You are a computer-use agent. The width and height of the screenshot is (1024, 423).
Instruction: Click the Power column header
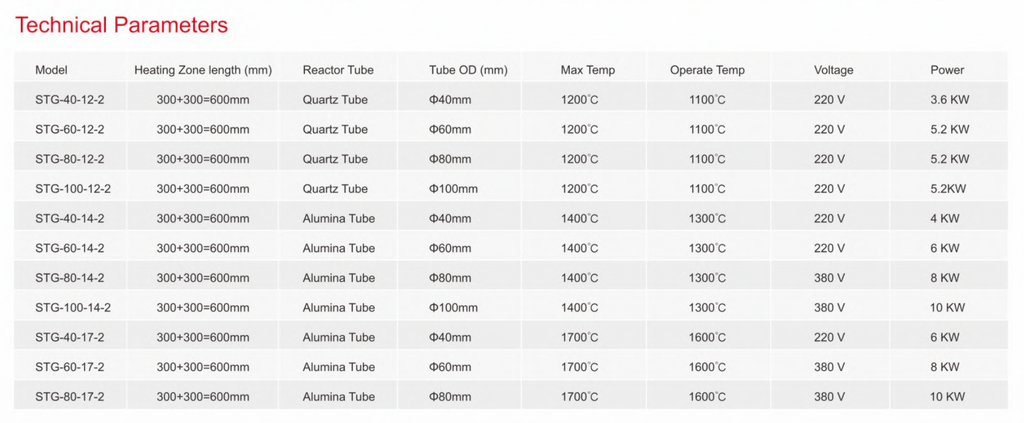point(947,70)
